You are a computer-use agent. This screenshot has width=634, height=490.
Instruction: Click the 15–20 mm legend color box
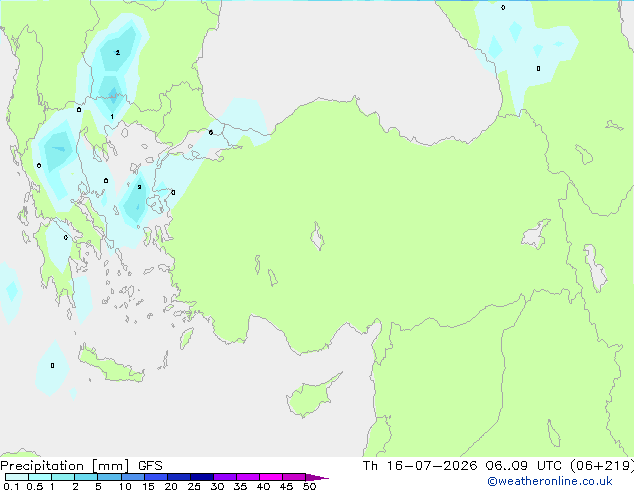tap(156, 477)
